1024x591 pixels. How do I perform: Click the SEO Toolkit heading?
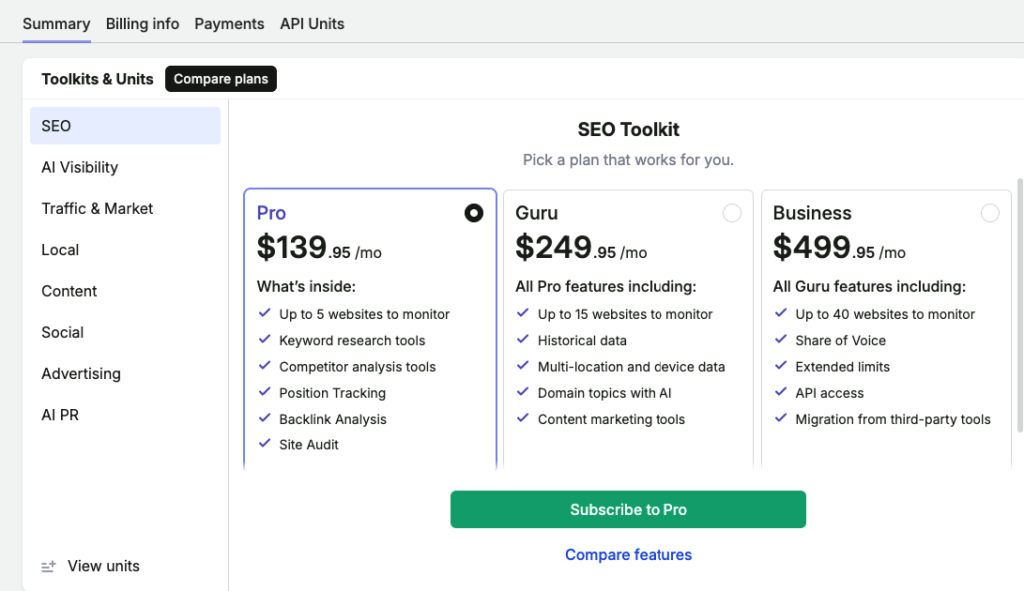(x=628, y=129)
